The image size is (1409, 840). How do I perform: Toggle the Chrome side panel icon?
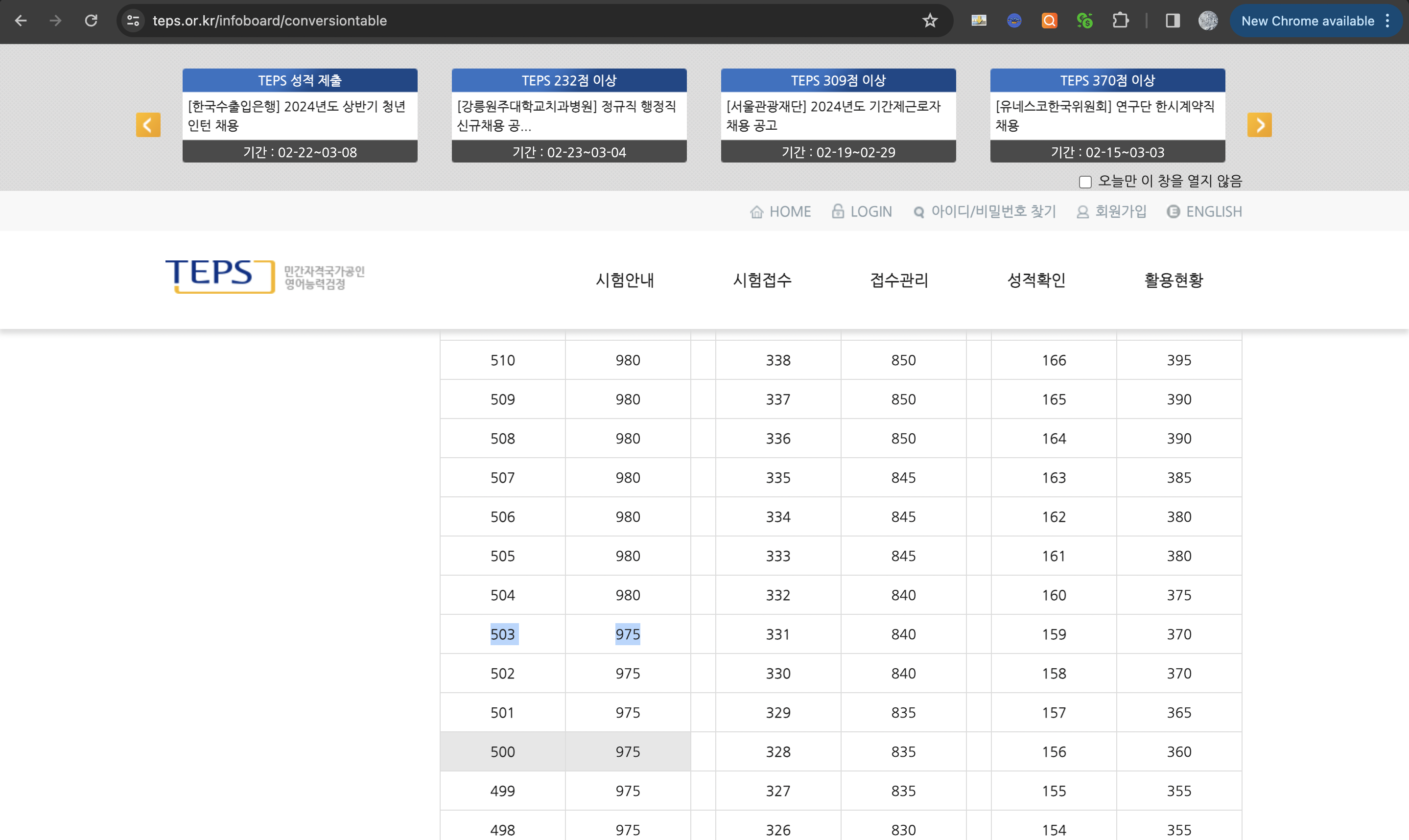coord(1173,21)
